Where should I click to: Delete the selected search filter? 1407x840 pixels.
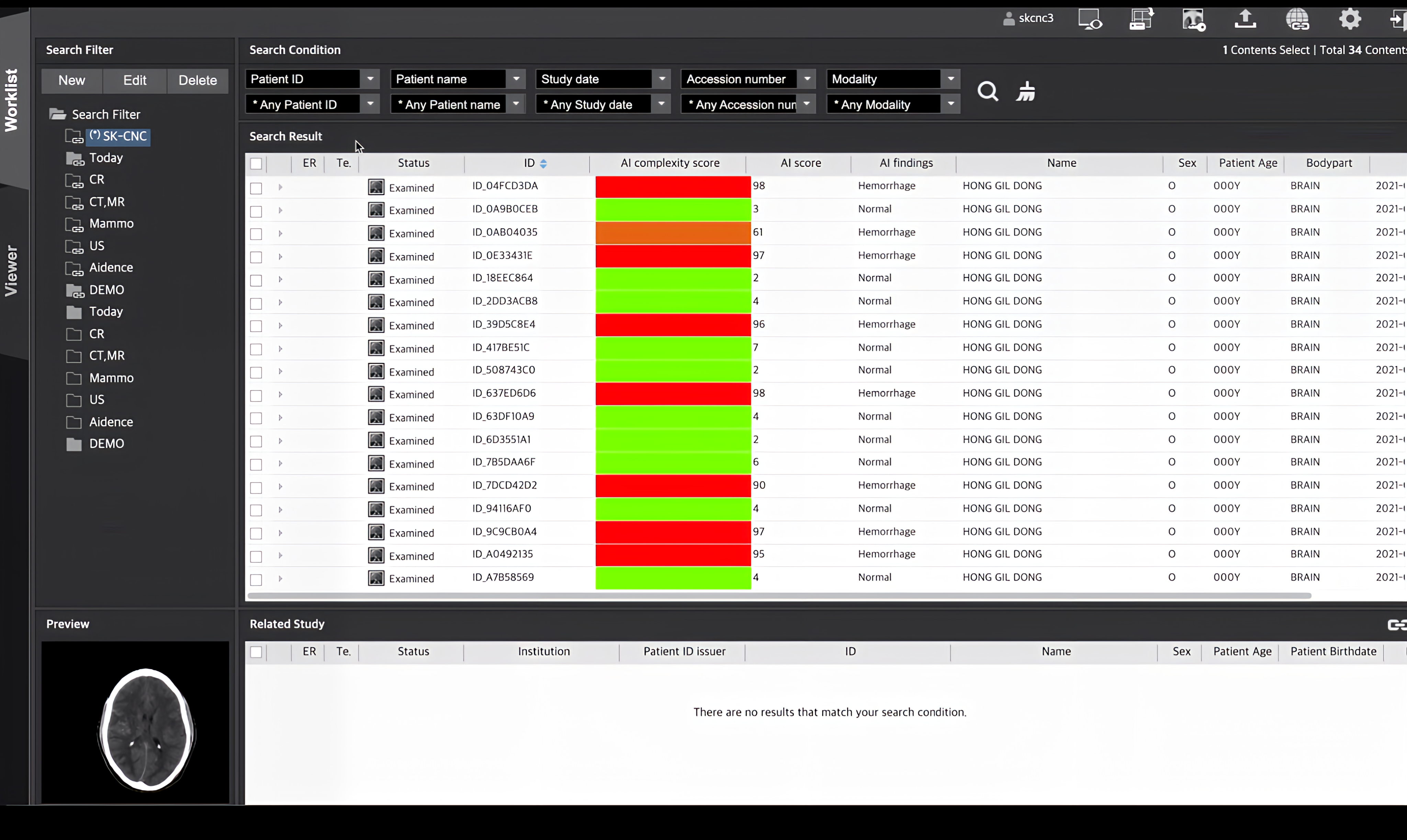(197, 80)
